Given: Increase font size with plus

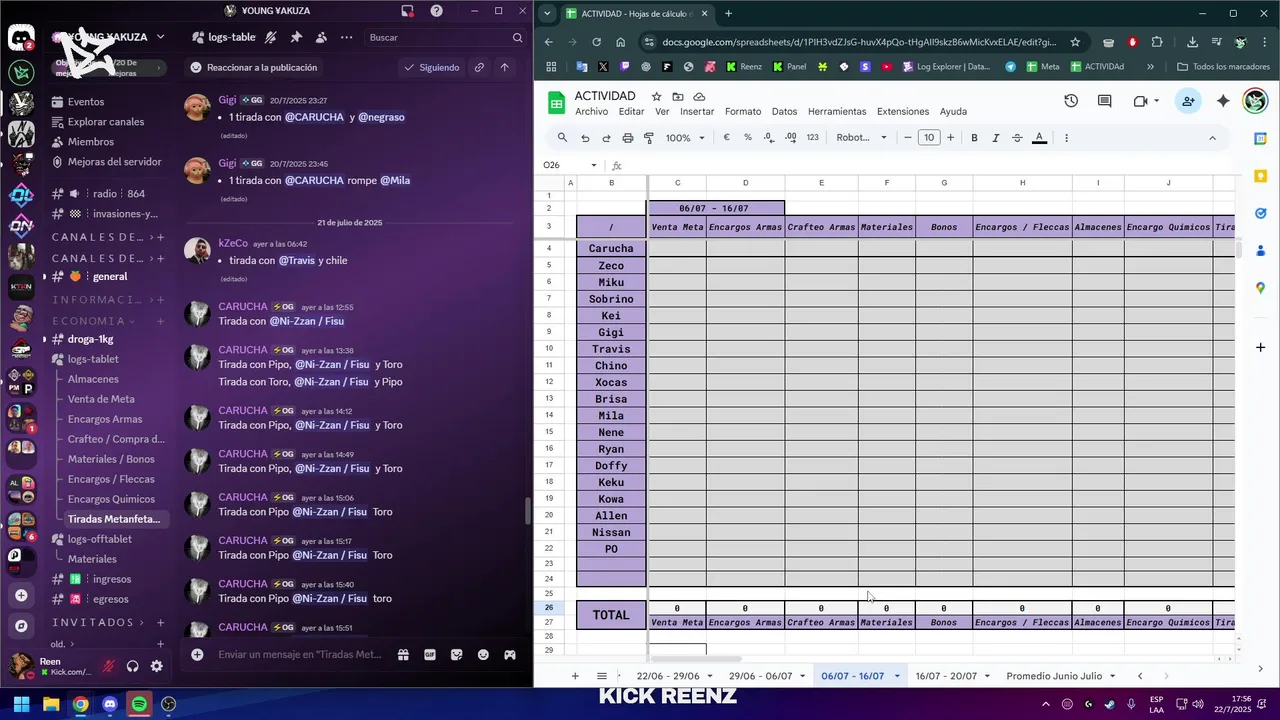Looking at the screenshot, I should [950, 138].
